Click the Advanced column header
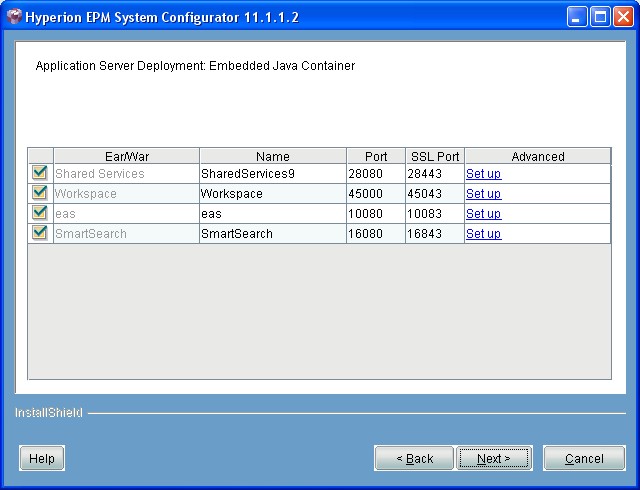The image size is (640, 490). tap(538, 156)
